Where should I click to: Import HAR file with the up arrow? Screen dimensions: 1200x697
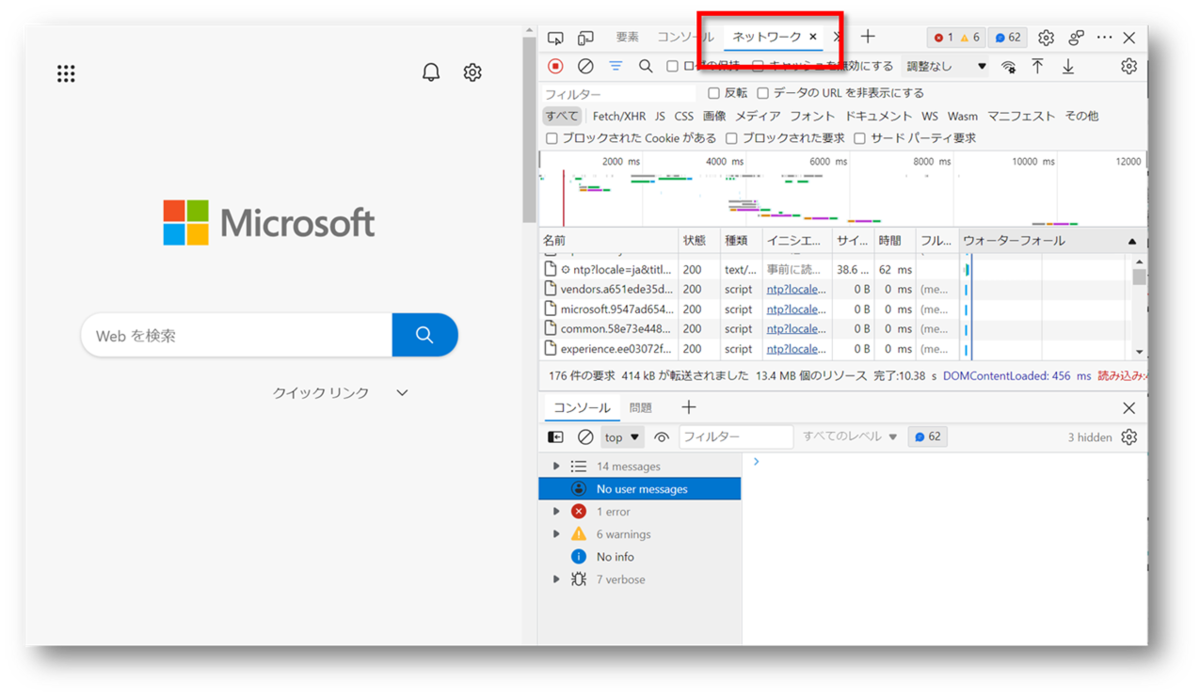click(1038, 66)
